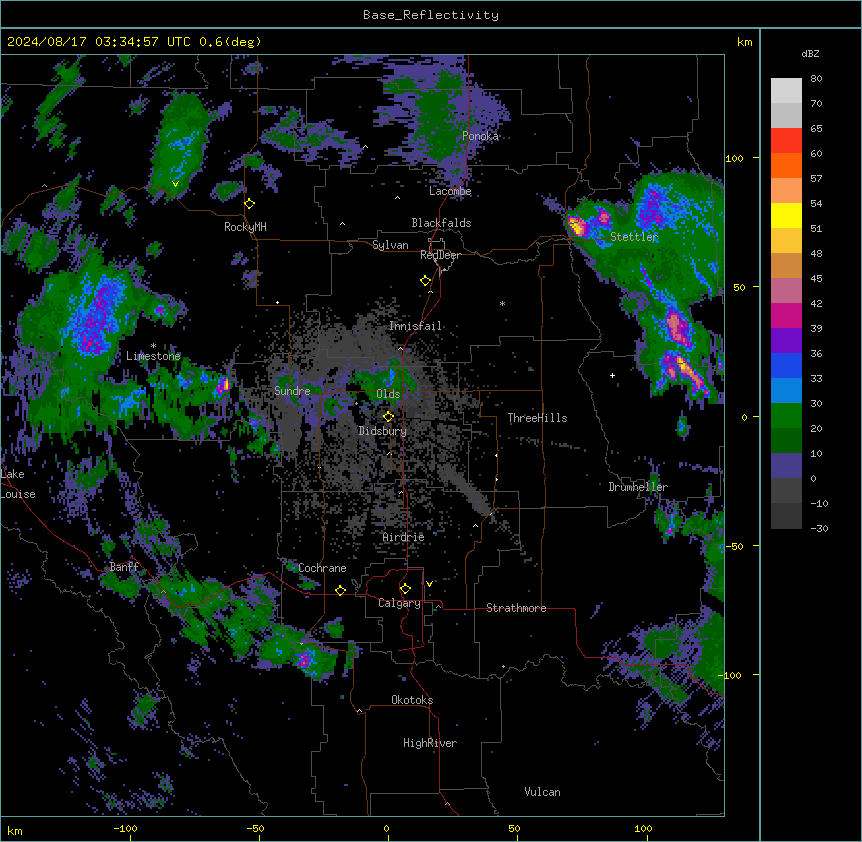Pick the purple 36-39 dBZ legend swatch
The image size is (862, 842).
pyautogui.click(x=786, y=341)
